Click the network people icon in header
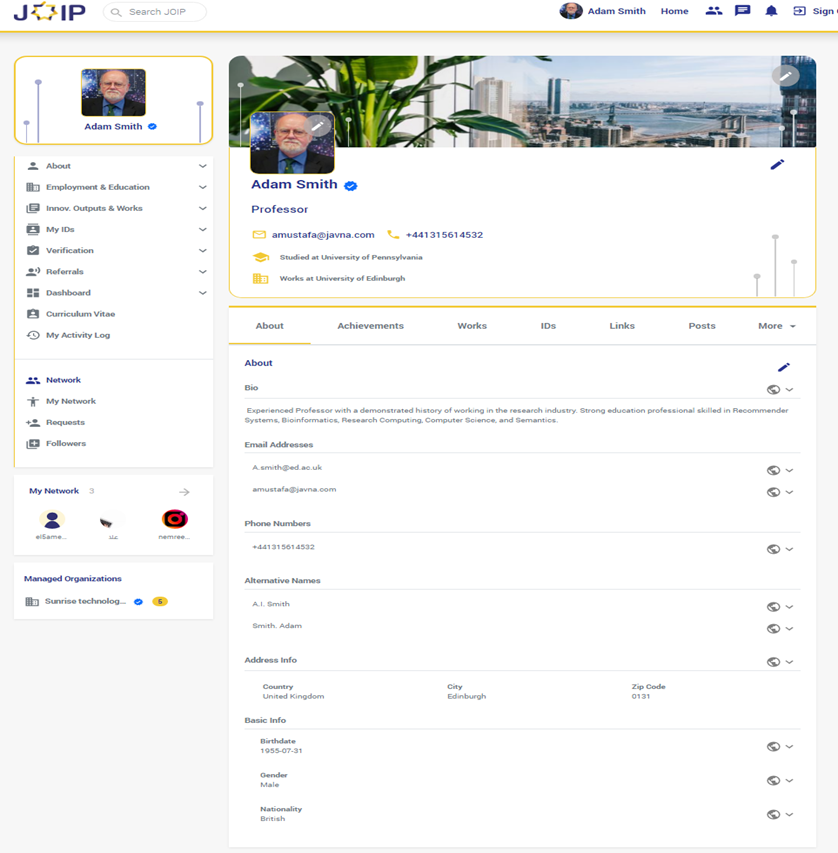Image resolution: width=838 pixels, height=853 pixels. pos(713,11)
